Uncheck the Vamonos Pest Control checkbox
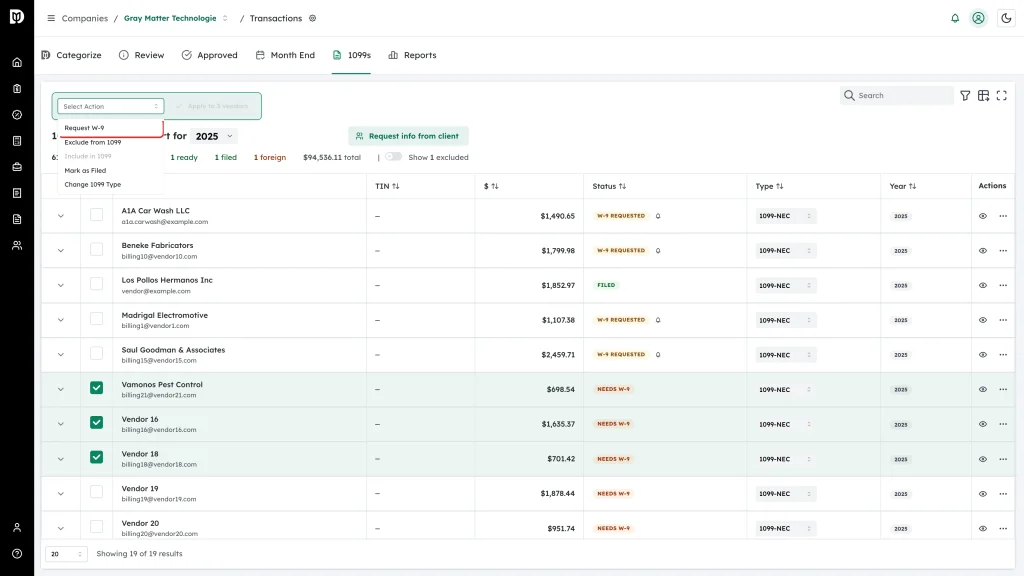 click(x=96, y=388)
